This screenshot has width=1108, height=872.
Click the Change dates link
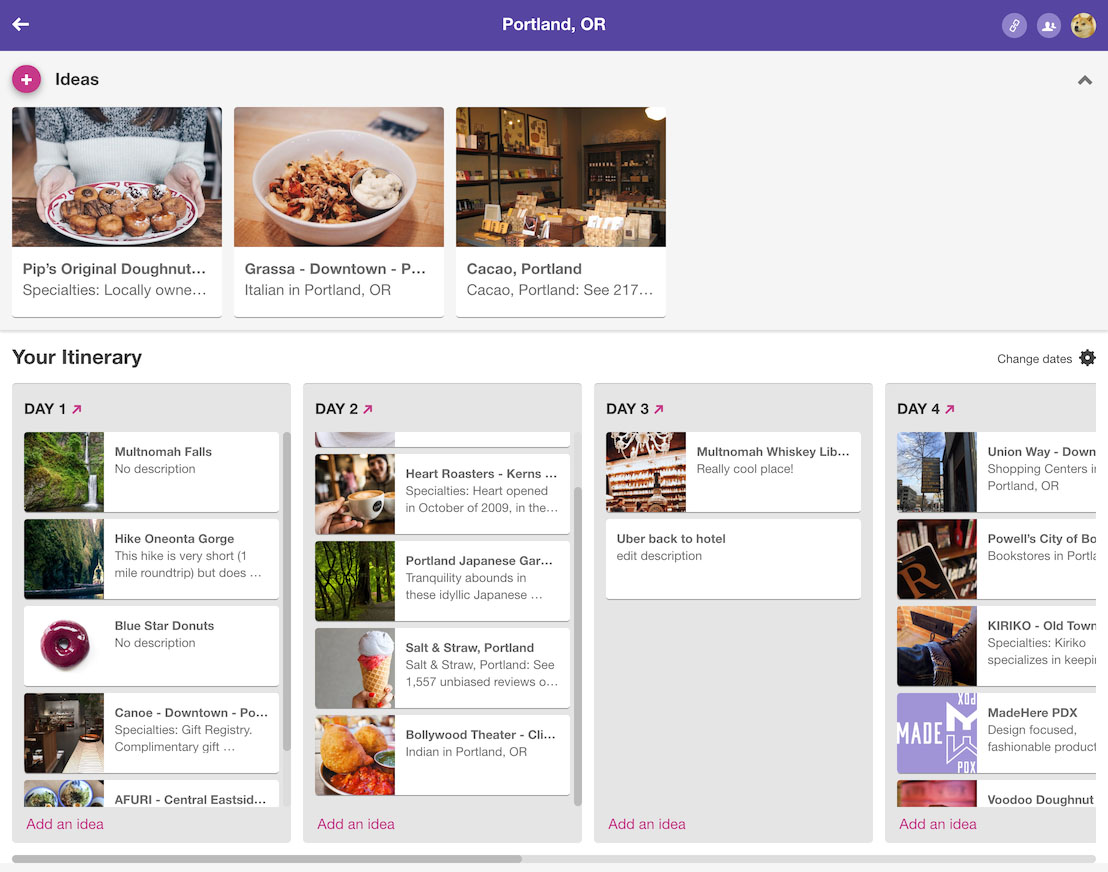coord(1034,359)
